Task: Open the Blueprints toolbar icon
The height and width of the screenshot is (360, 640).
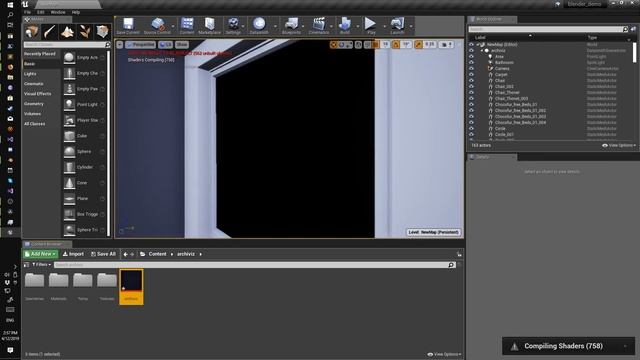Action: click(291, 24)
